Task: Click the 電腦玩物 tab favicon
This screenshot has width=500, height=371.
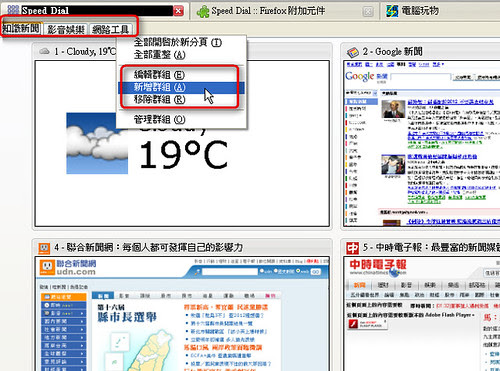Action: [x=392, y=11]
